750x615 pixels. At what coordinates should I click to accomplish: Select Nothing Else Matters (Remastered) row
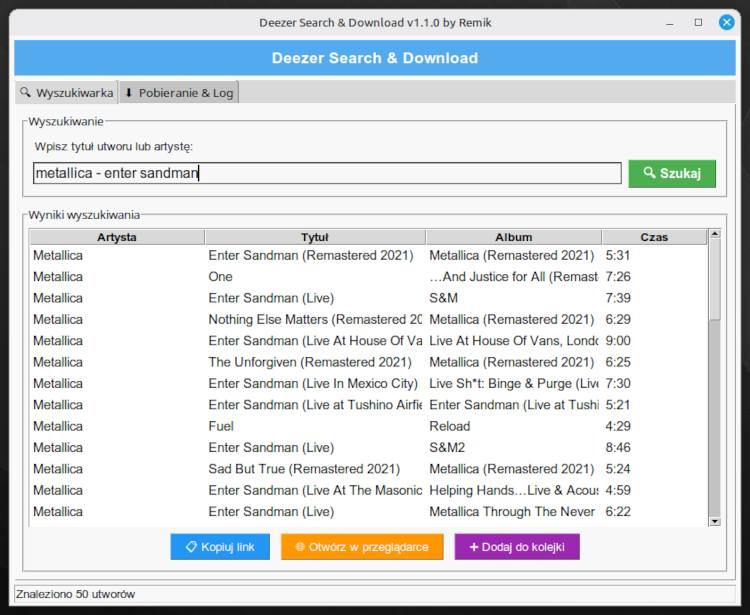pos(315,320)
